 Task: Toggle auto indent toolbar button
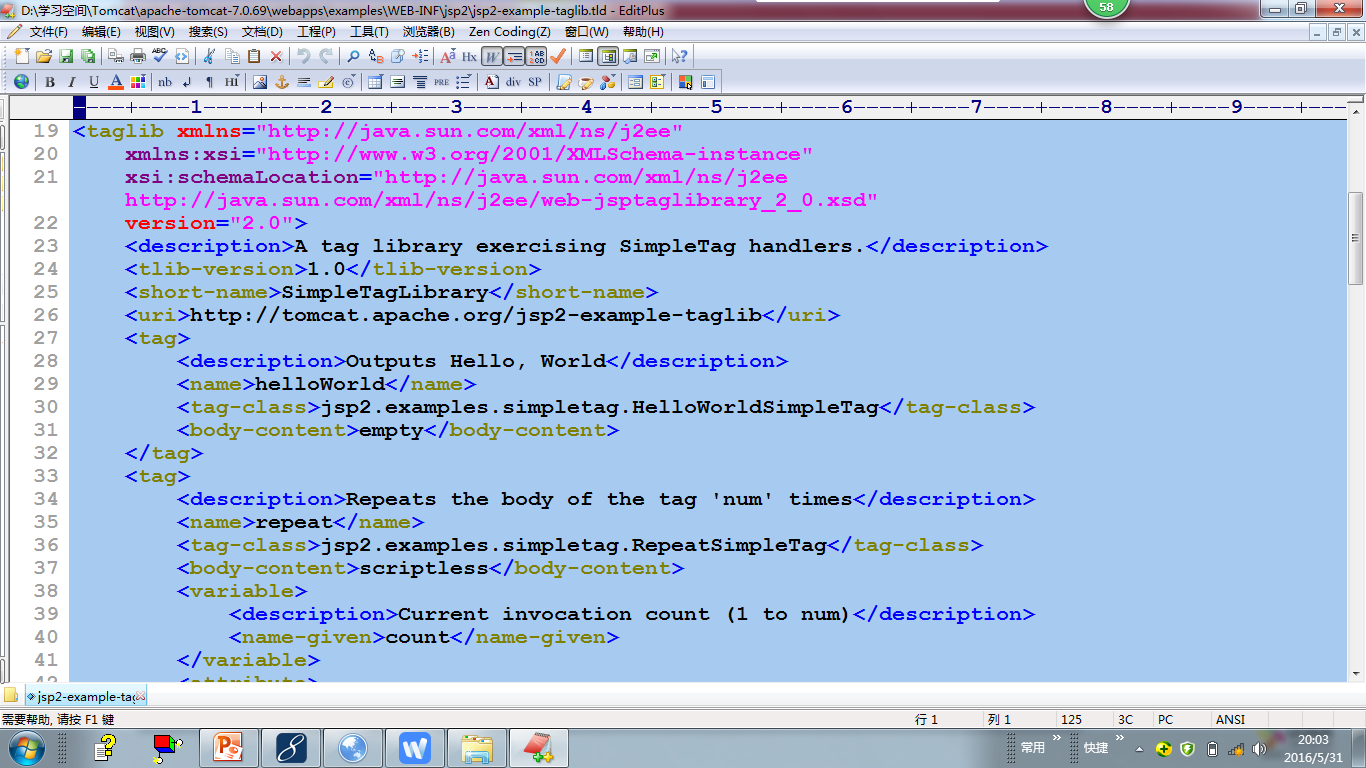(x=513, y=56)
